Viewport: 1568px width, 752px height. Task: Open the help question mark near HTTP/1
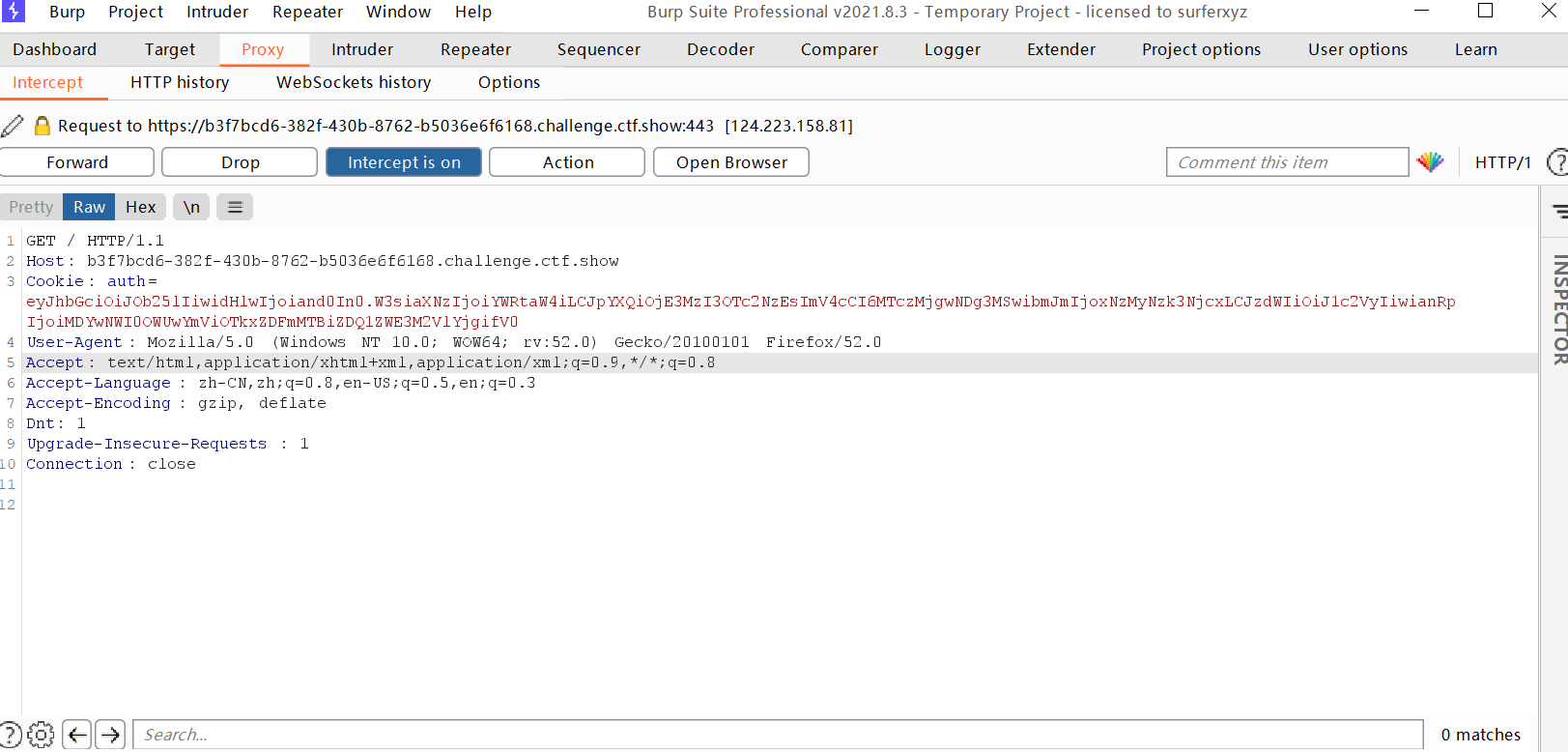point(1556,162)
